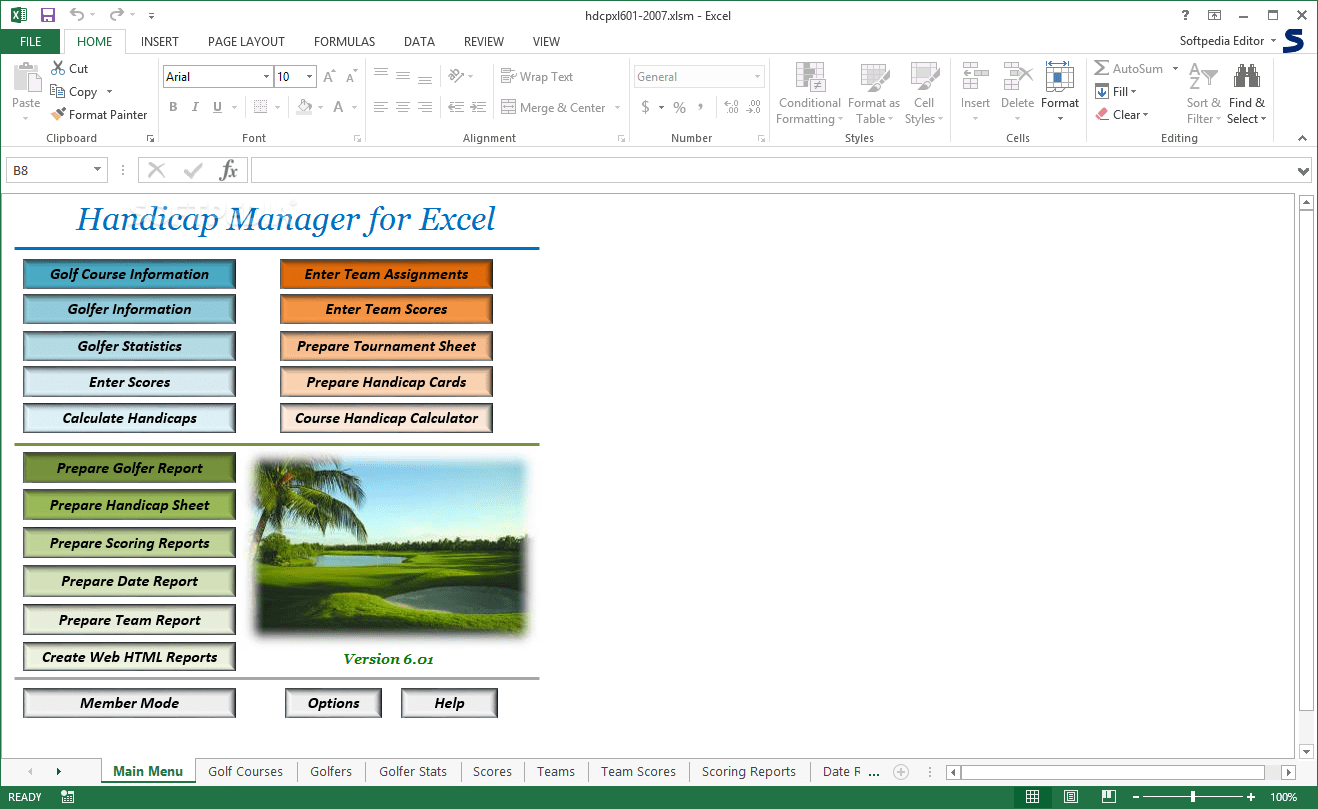Click the Save icon in quick access toolbar
1318x809 pixels.
(48, 15)
